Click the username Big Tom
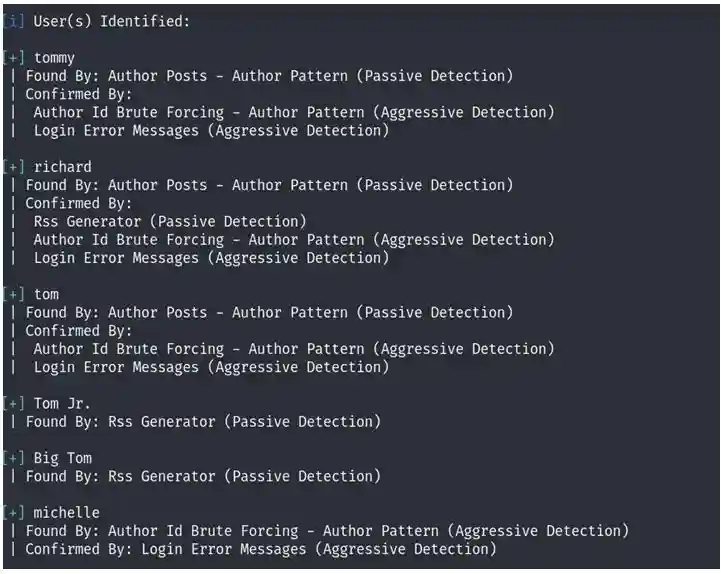The image size is (721, 574). [62, 459]
